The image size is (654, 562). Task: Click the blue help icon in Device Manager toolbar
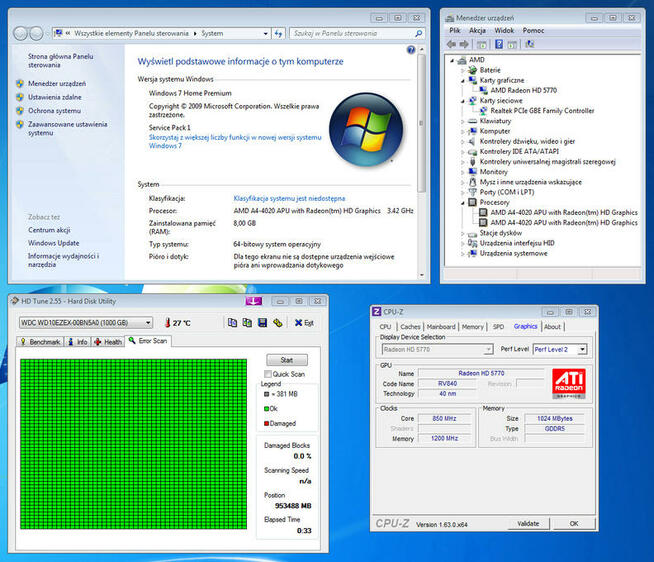point(499,44)
